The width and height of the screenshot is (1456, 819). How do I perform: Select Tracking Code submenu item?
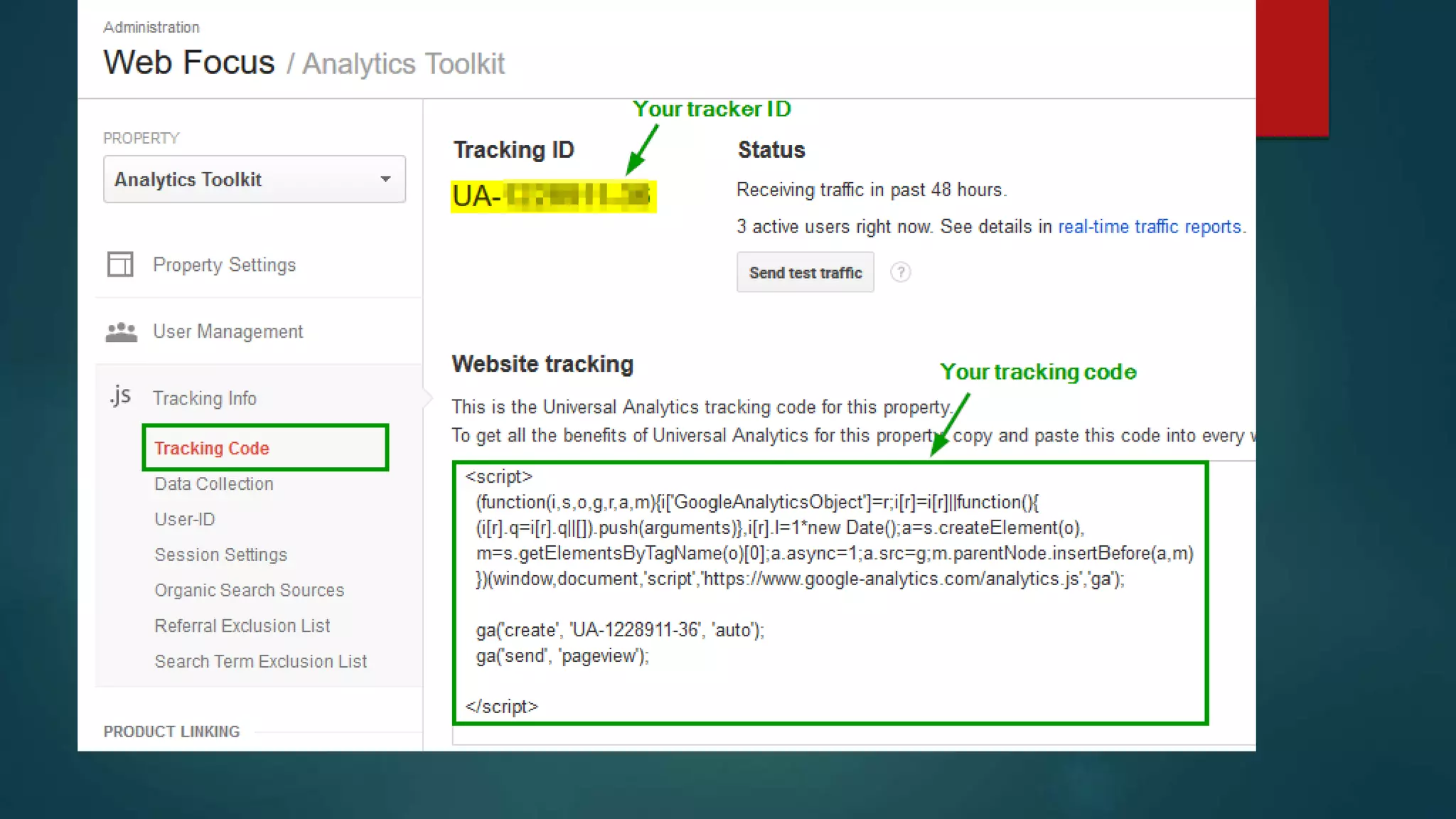[212, 449]
